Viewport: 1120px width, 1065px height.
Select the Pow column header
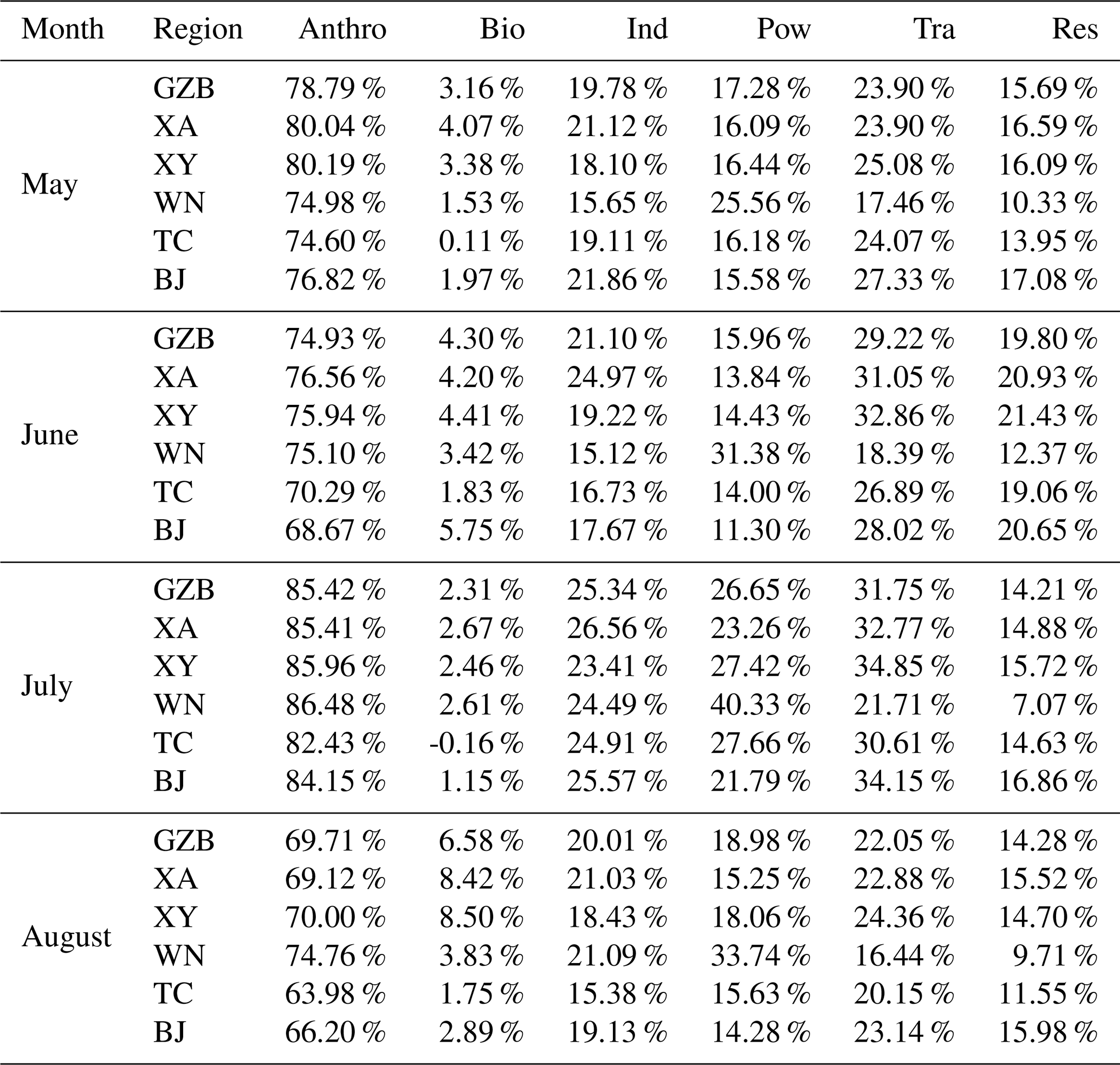(x=784, y=29)
